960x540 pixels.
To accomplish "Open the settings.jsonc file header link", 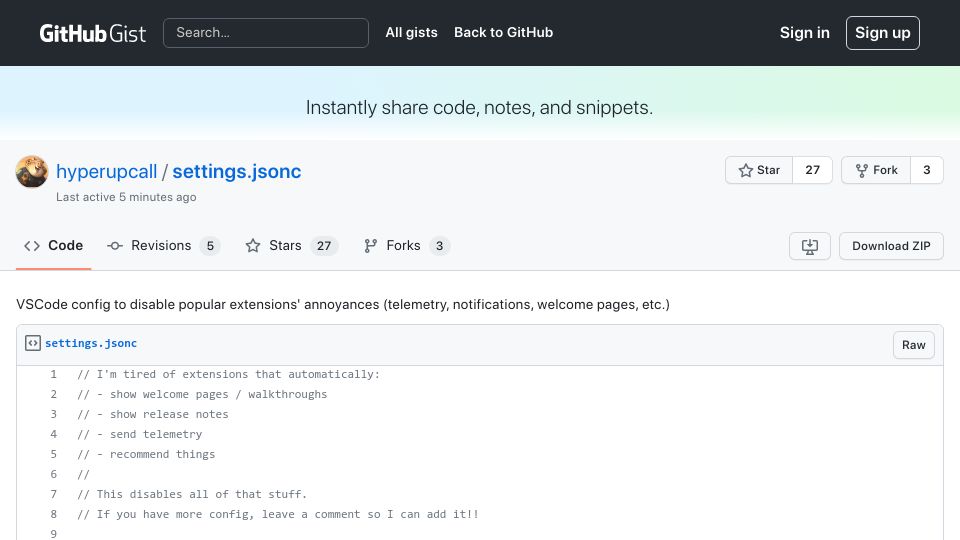I will [91, 343].
